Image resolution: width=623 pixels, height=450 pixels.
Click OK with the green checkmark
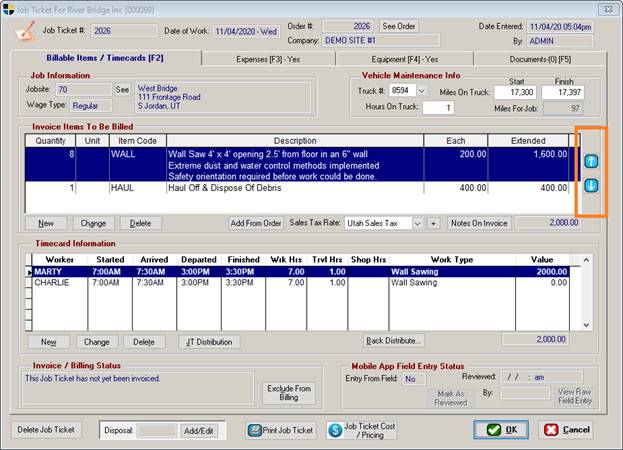[x=501, y=430]
